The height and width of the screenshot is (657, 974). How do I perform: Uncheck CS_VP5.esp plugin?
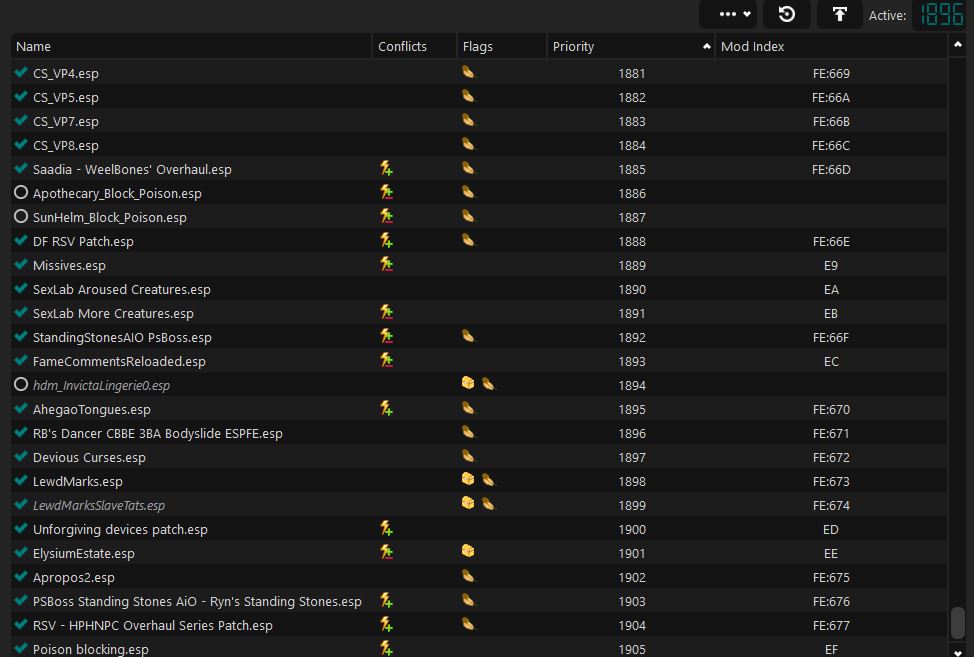click(20, 97)
